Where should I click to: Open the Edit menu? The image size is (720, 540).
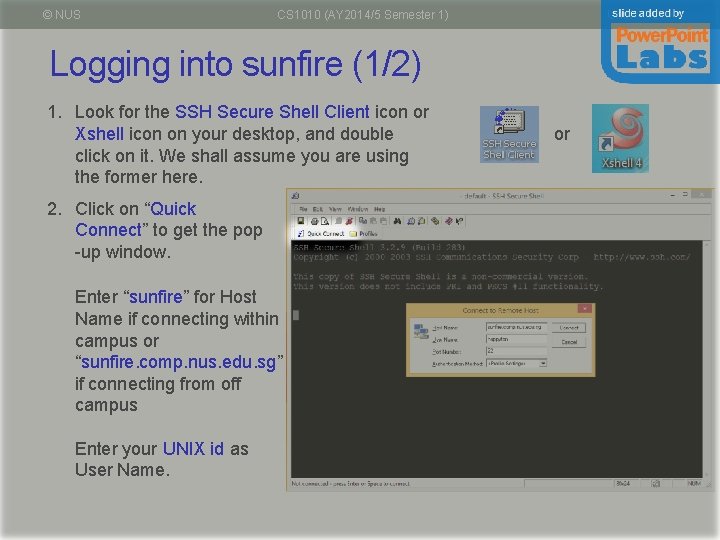tap(318, 209)
